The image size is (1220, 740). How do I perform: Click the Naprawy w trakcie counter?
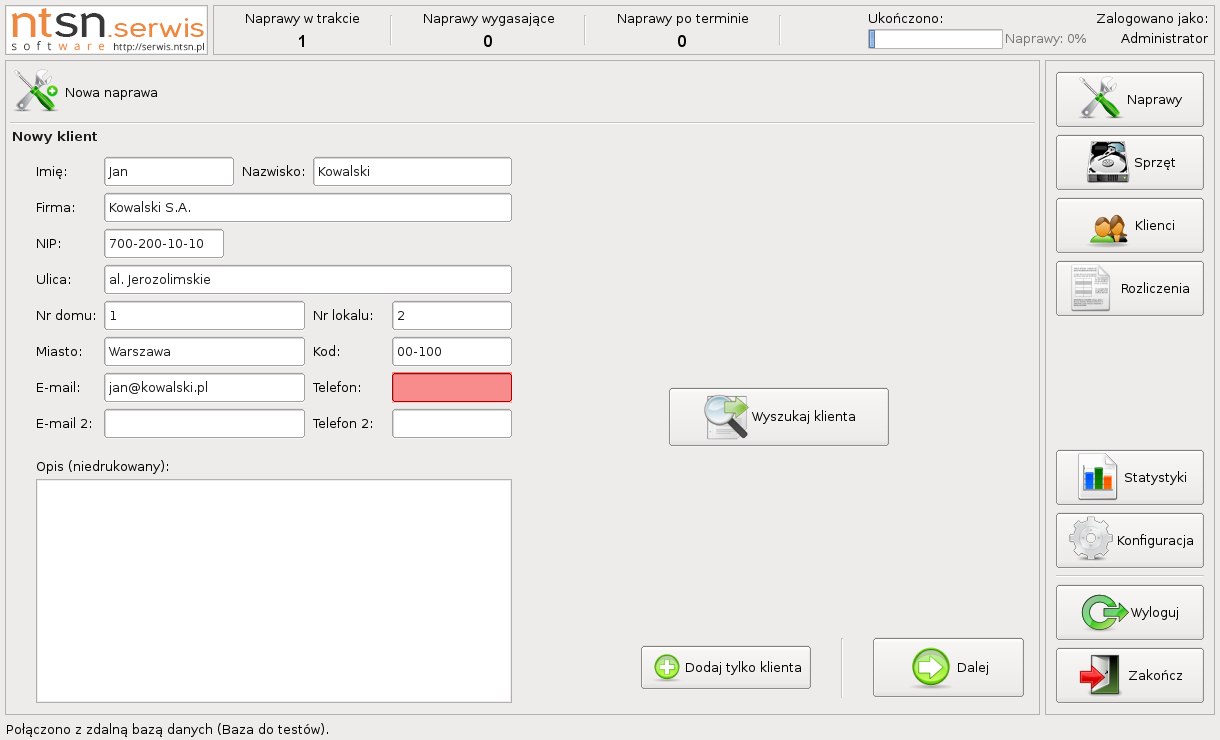[x=302, y=30]
